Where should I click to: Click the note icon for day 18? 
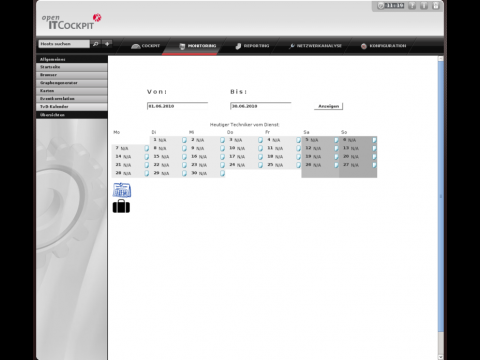point(298,157)
